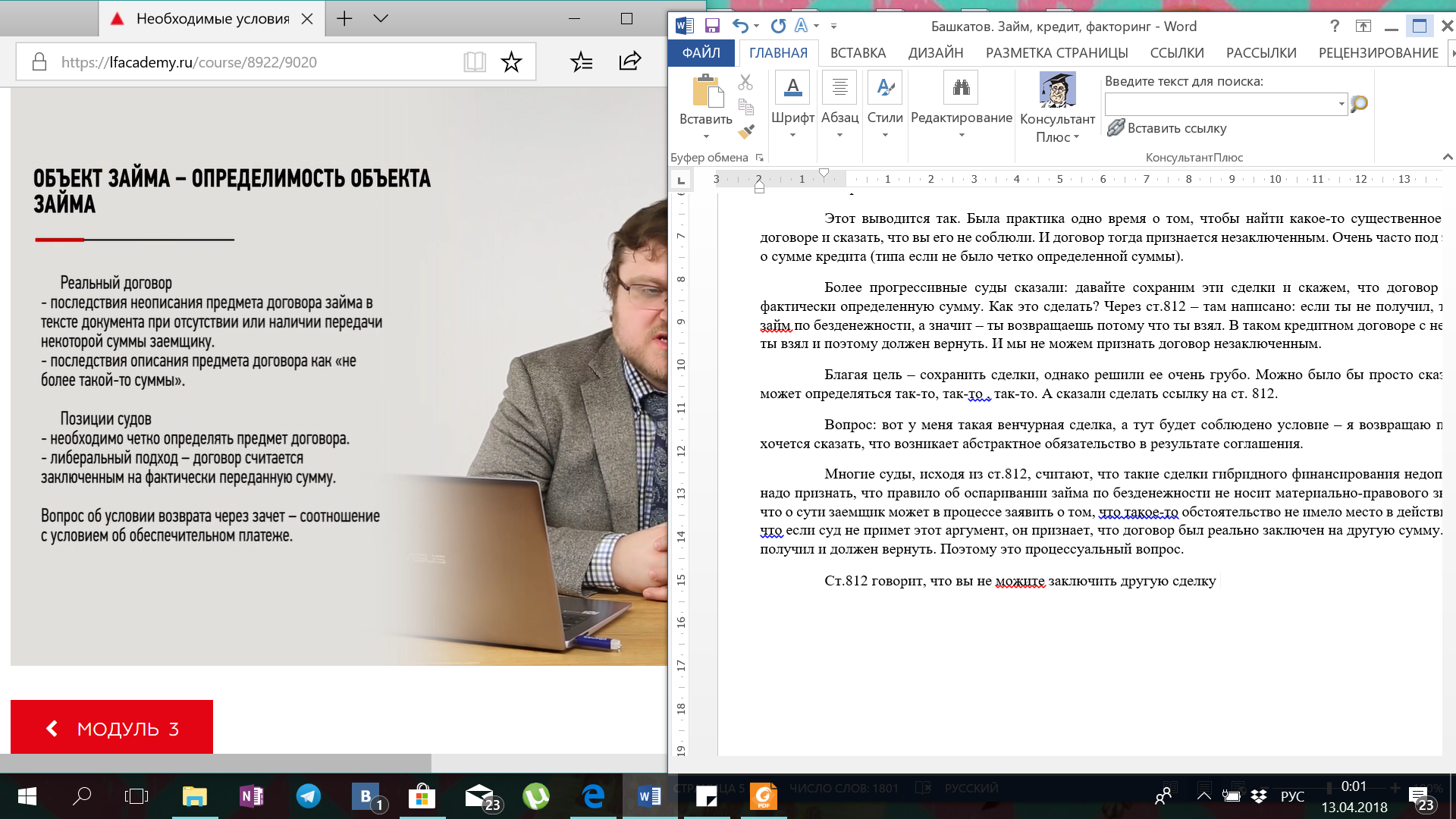Screen dimensions: 1456x819
Task: Switch to the ВСТАВКА tab
Action: click(858, 52)
